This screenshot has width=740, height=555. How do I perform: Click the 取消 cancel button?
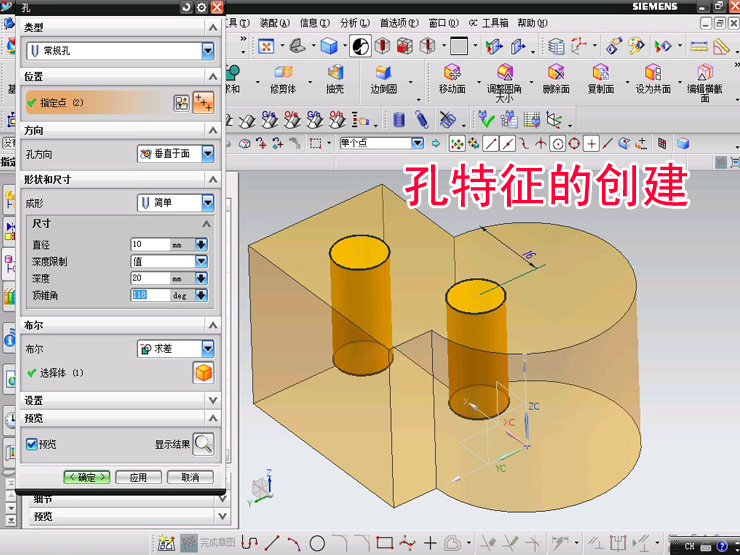(x=190, y=477)
